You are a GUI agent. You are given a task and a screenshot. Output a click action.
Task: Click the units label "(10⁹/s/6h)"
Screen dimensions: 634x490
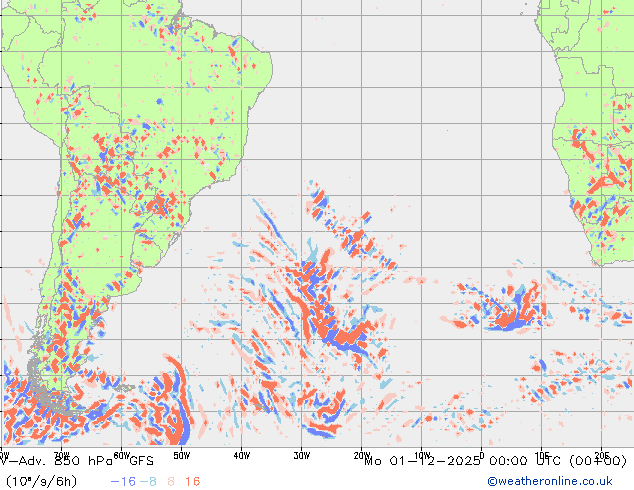pyautogui.click(x=41, y=481)
